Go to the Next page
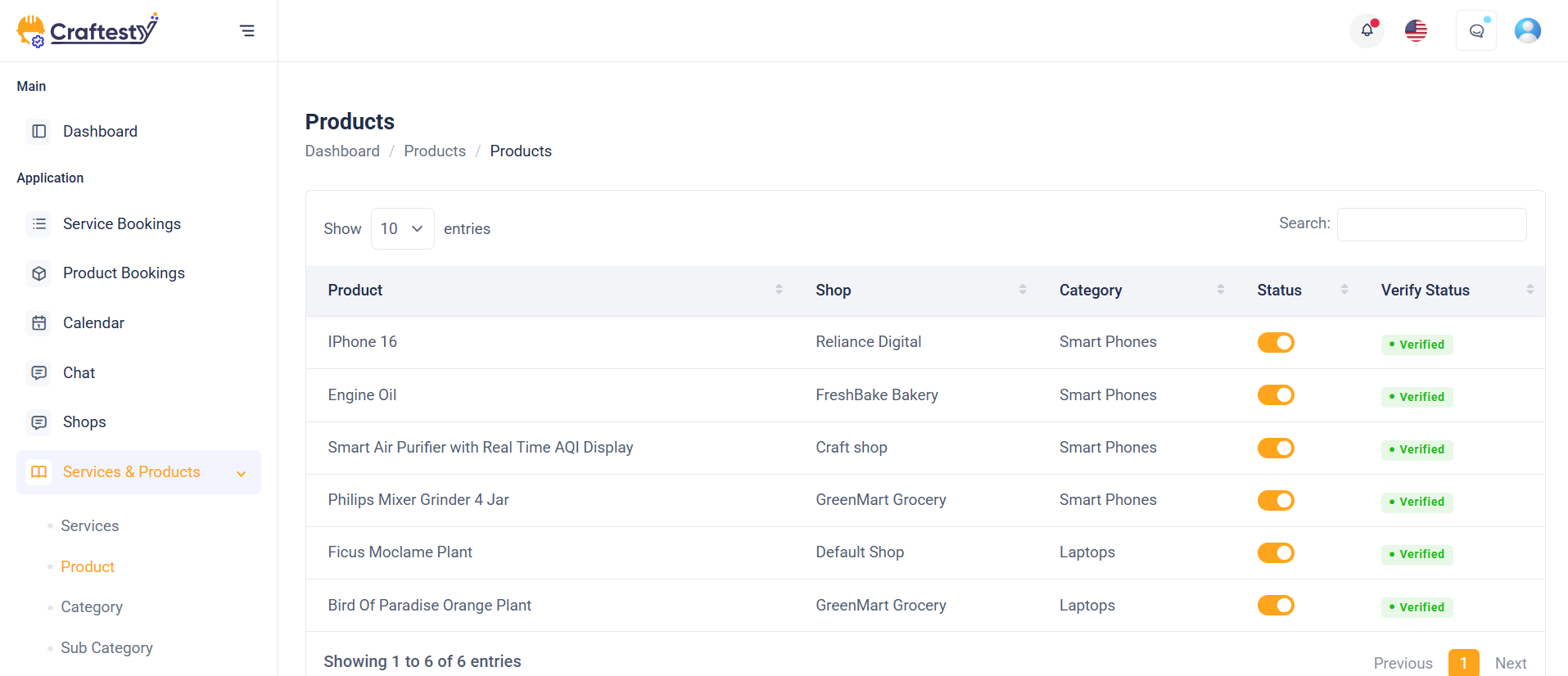 (1511, 664)
